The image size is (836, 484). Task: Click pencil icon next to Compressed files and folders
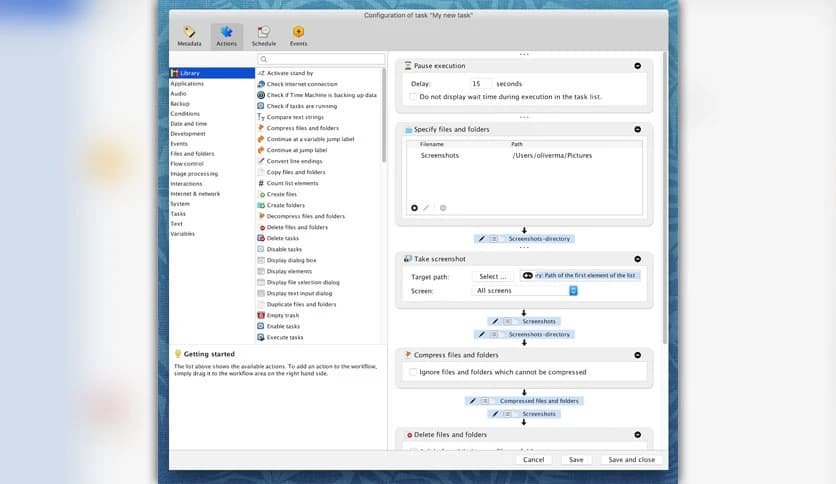pyautogui.click(x=474, y=401)
